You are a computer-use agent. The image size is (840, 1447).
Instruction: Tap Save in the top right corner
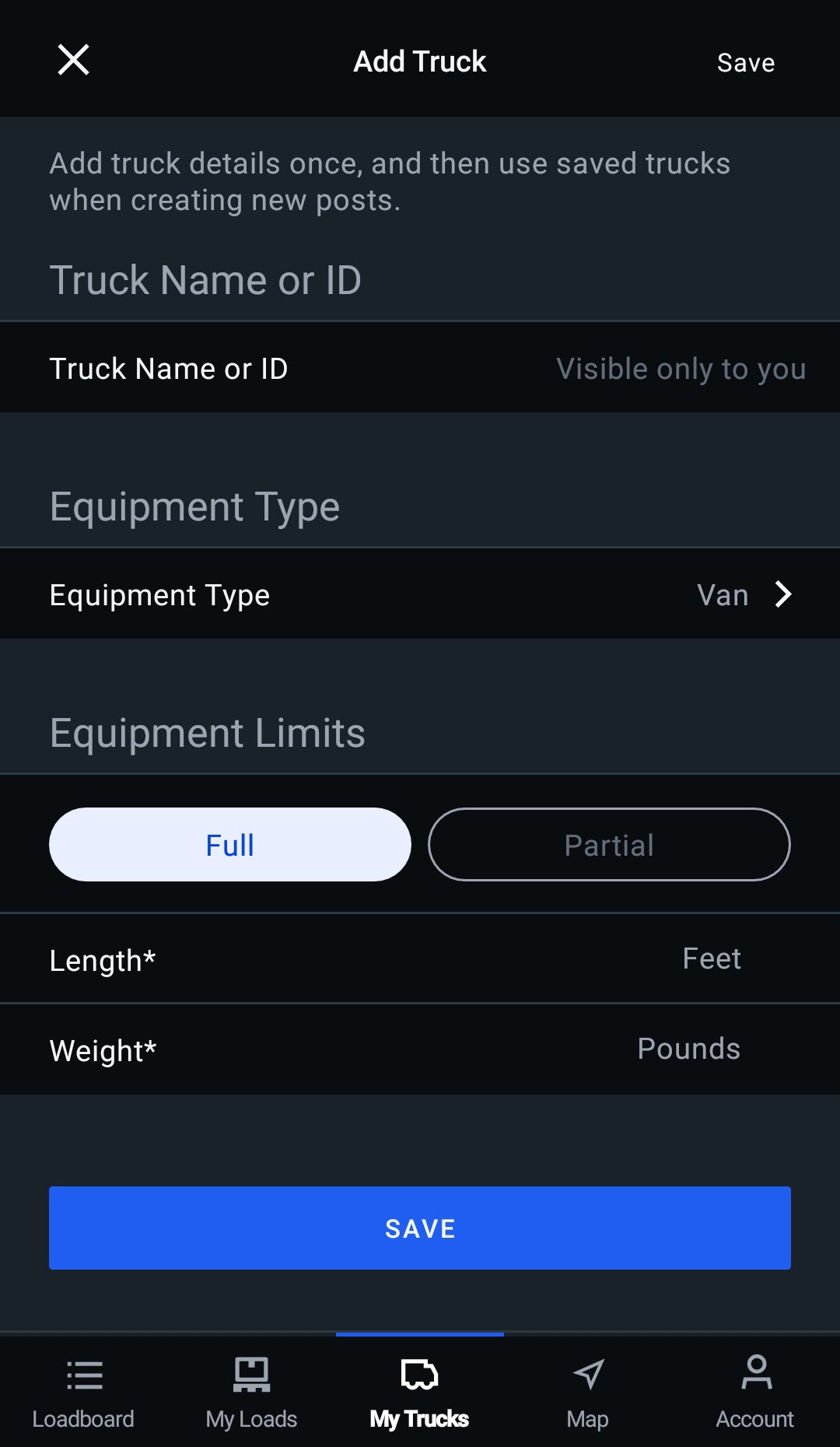(744, 62)
